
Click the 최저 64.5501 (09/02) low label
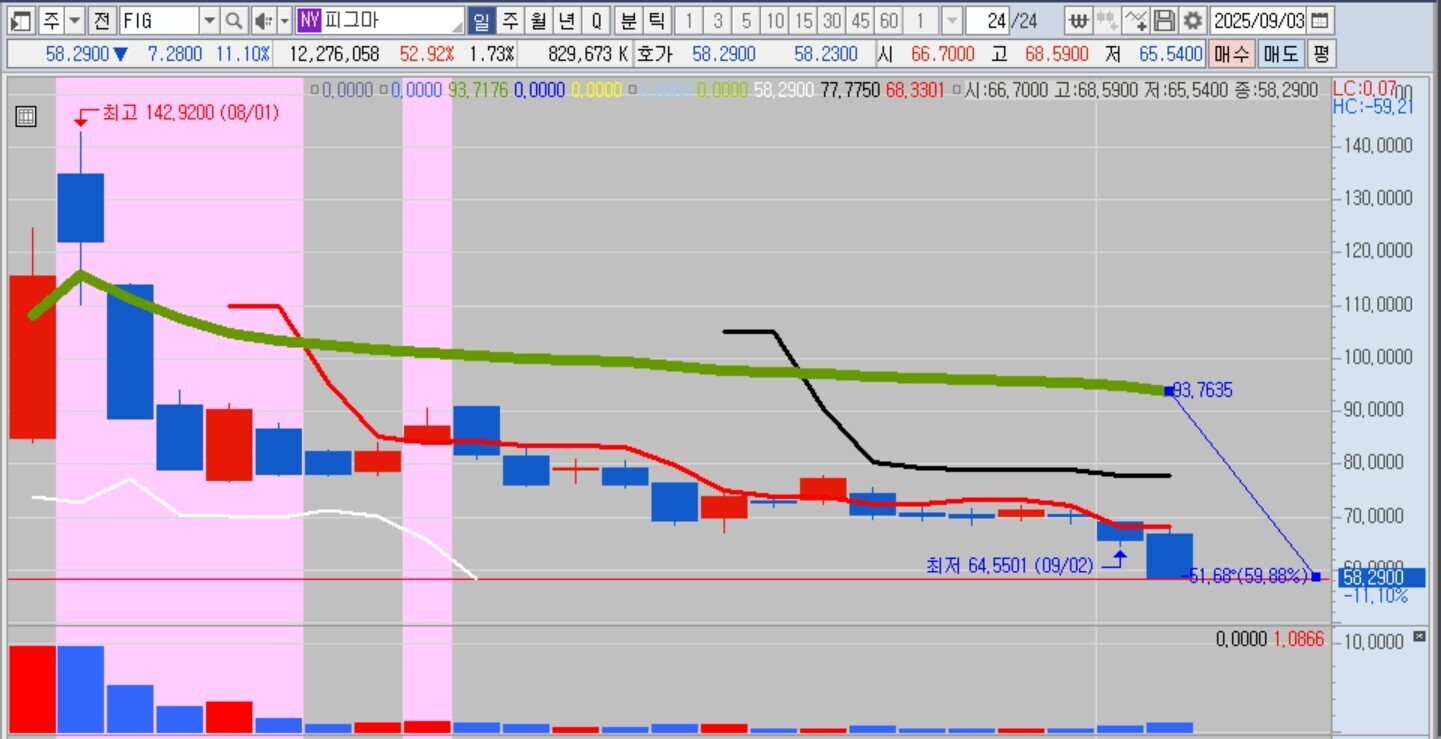coord(1010,566)
